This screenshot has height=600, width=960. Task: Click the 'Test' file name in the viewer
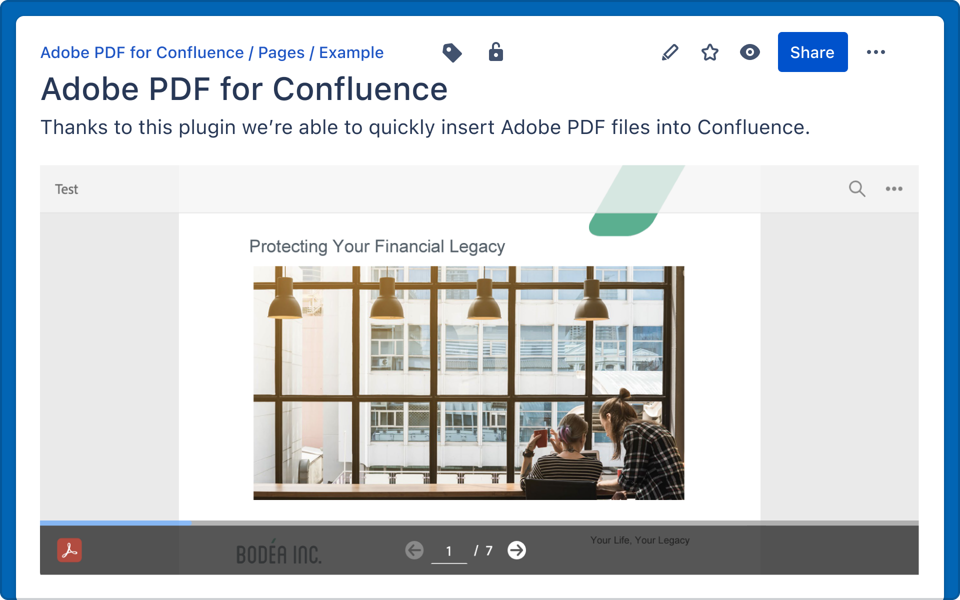[x=66, y=189]
